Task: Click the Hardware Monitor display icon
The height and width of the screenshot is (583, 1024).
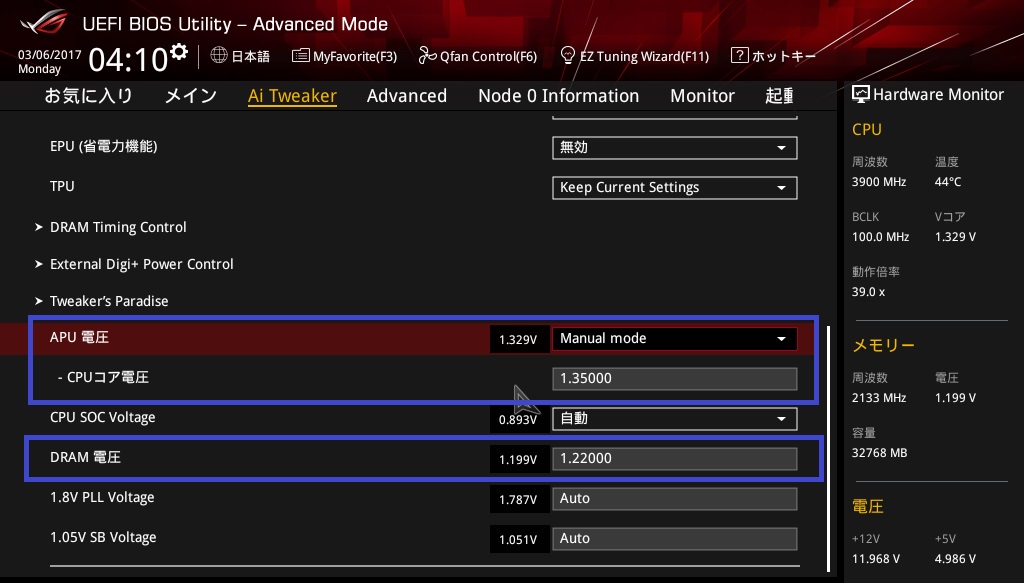Action: (x=861, y=95)
